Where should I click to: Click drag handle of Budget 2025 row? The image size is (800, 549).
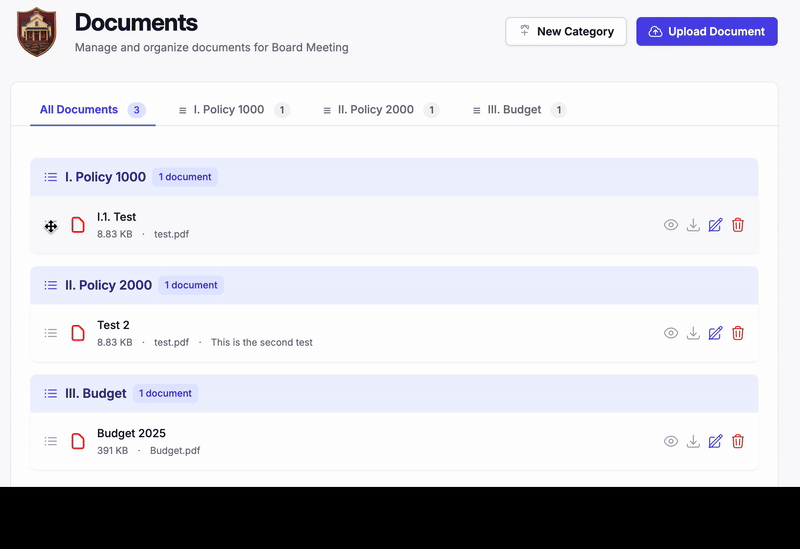[51, 441]
